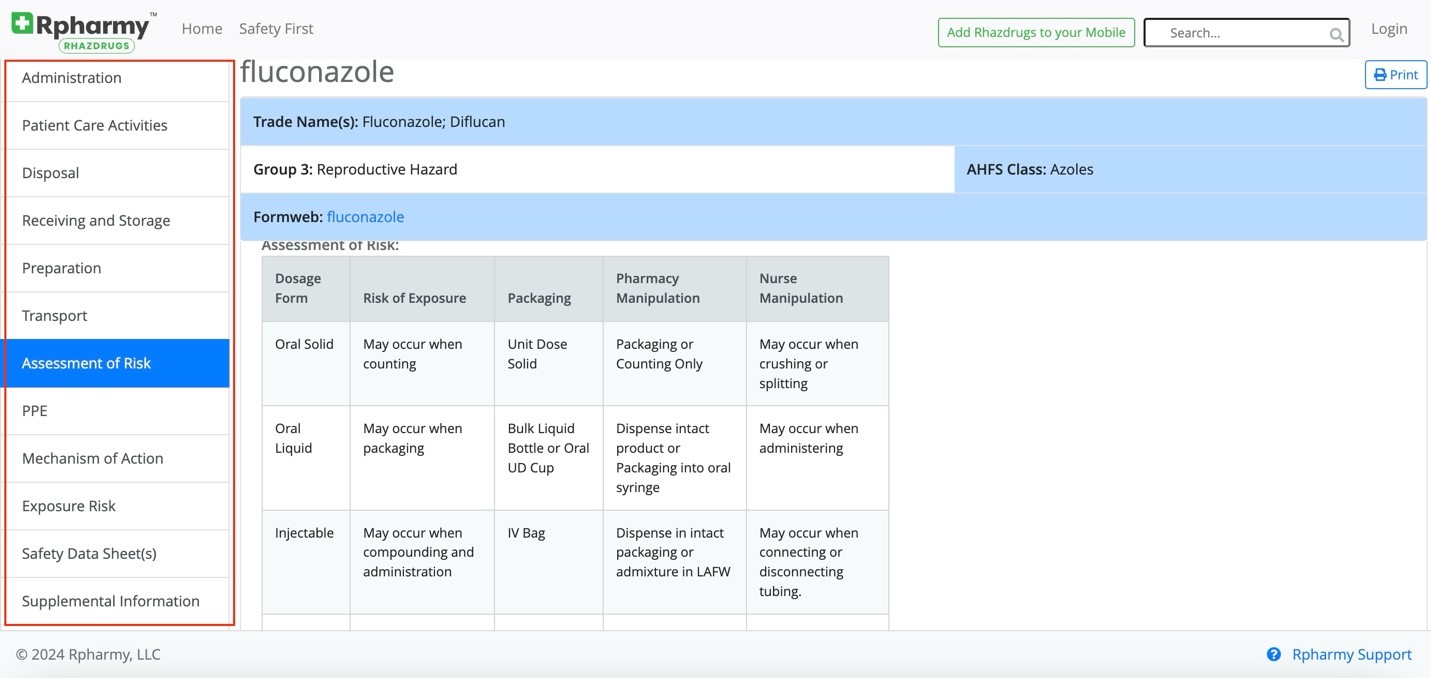Click the Print button

pos(1395,75)
